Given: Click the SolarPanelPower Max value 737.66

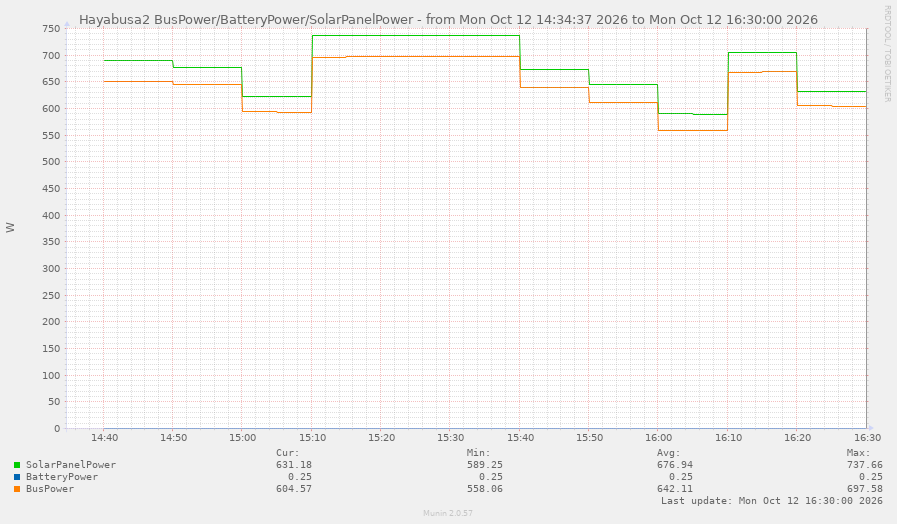Looking at the screenshot, I should pos(865,465).
